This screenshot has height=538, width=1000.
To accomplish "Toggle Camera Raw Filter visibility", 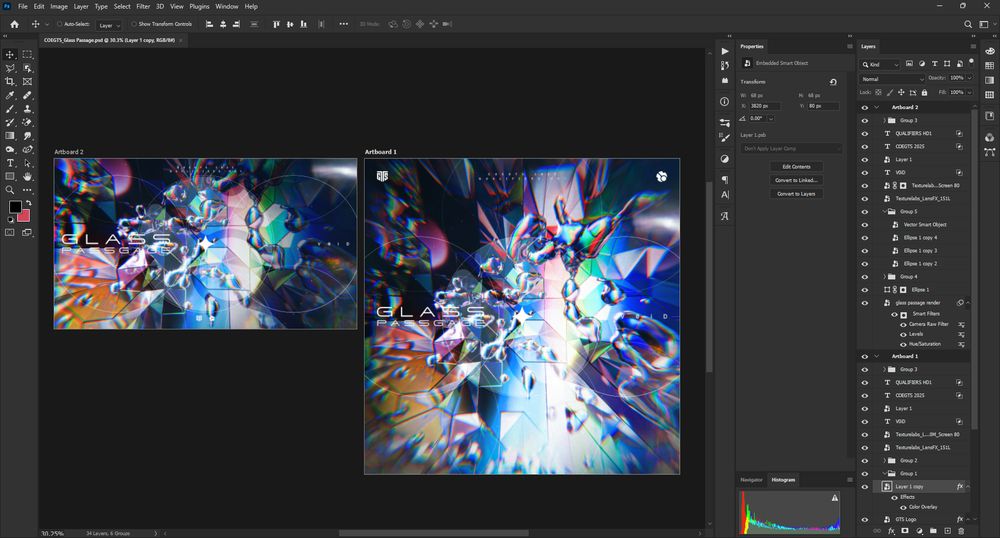I will click(903, 324).
